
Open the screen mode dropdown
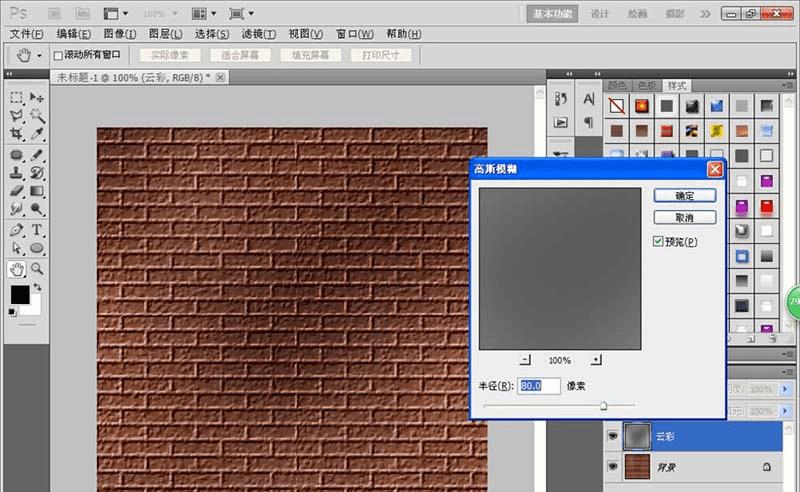pos(243,14)
